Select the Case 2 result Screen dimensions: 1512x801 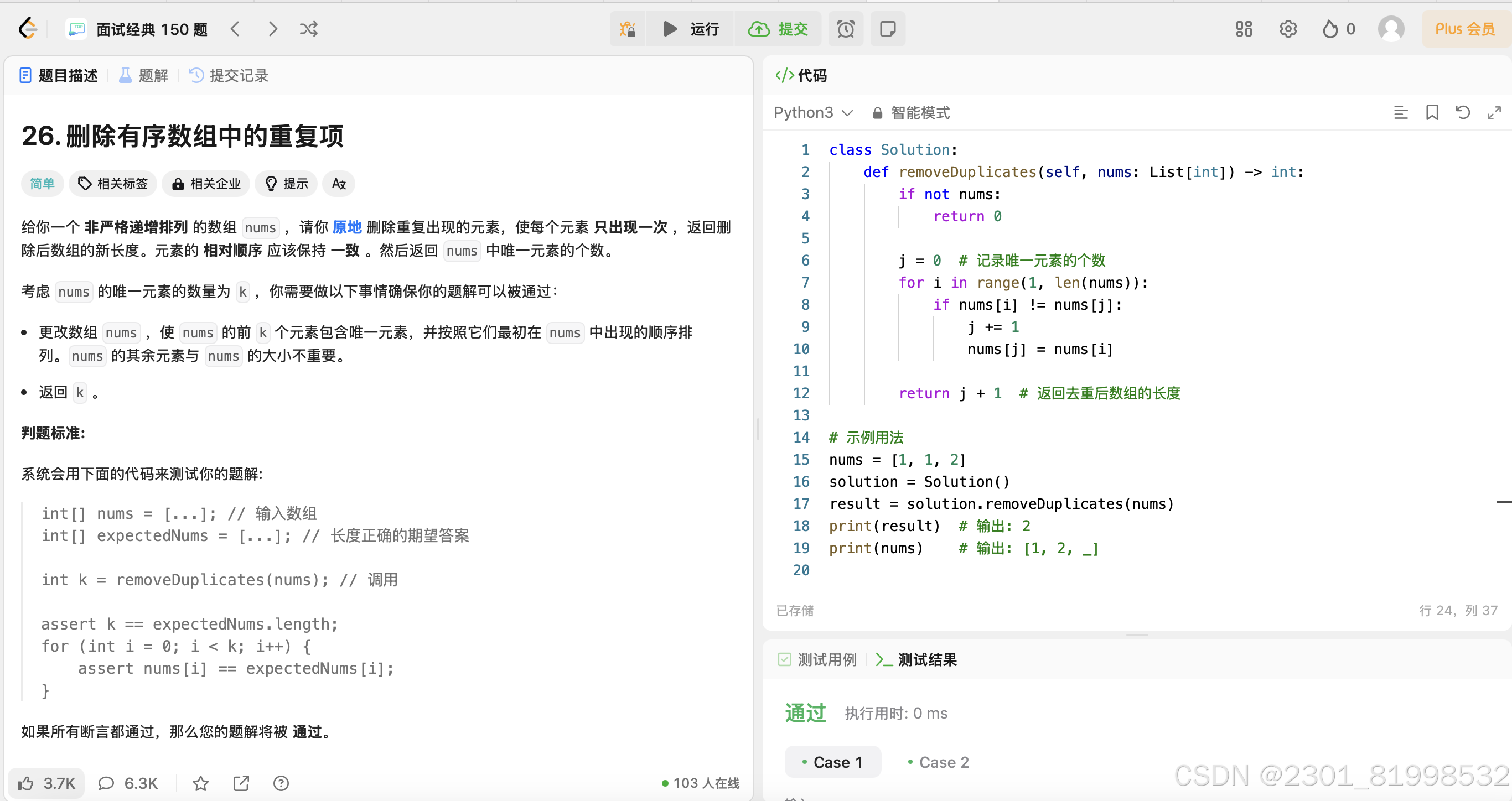coord(938,762)
